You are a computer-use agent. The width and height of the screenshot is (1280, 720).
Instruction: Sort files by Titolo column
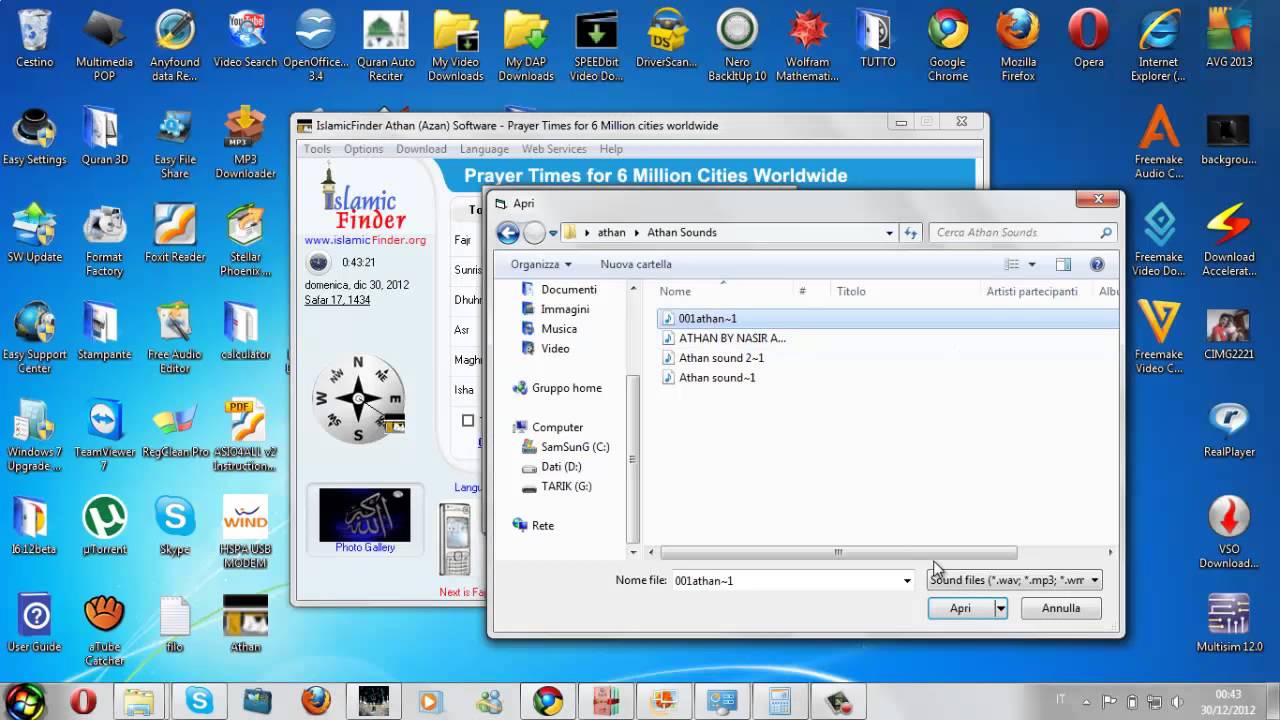(x=851, y=291)
